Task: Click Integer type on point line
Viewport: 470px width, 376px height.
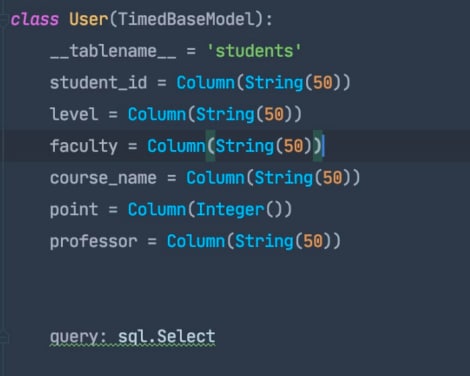Action: [230, 210]
